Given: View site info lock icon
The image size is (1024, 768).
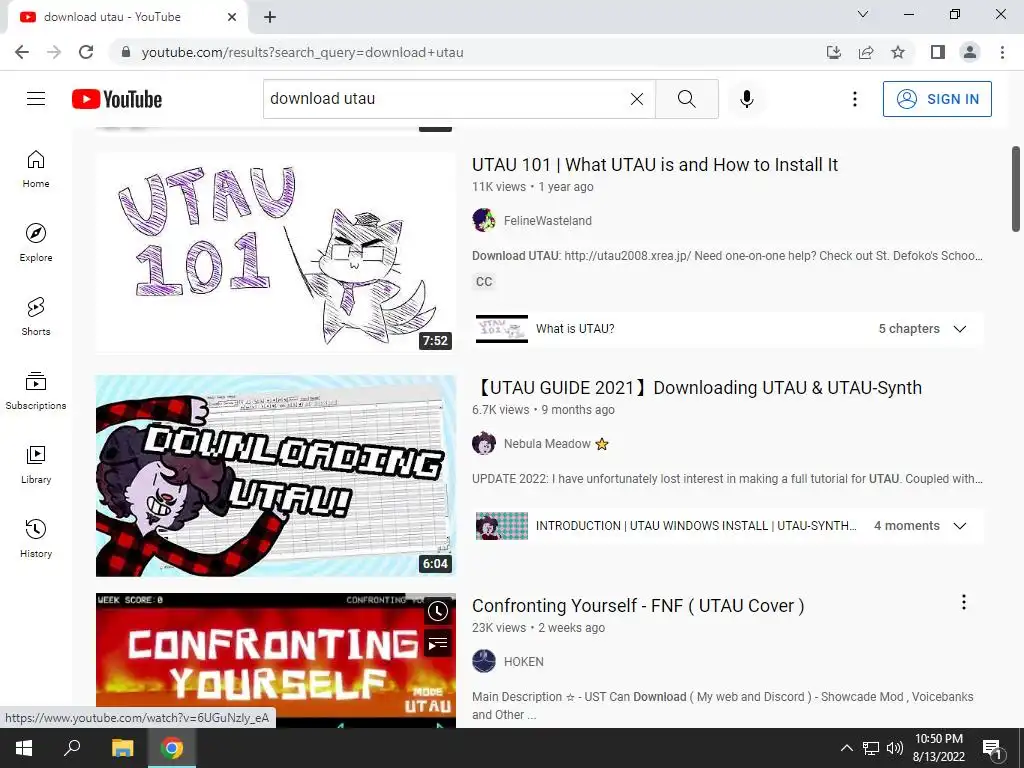Looking at the screenshot, I should (126, 52).
